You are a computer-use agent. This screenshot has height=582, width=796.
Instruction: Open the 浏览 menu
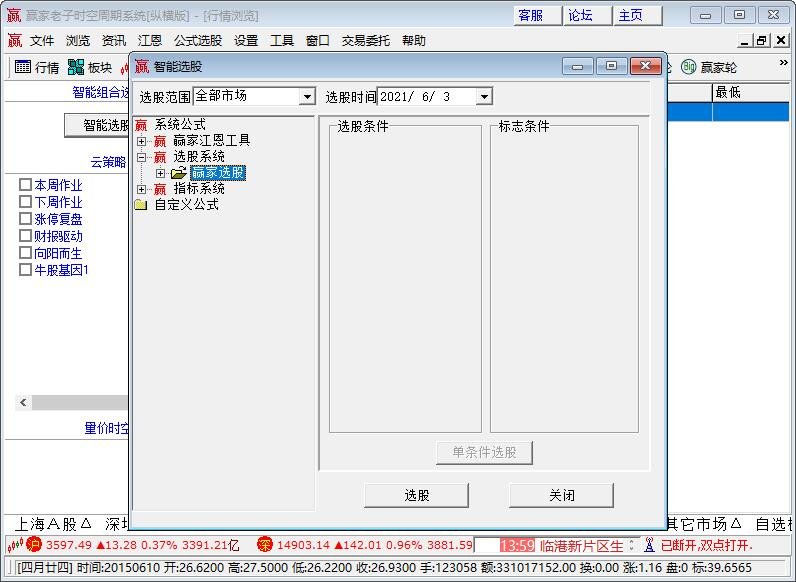pos(78,41)
